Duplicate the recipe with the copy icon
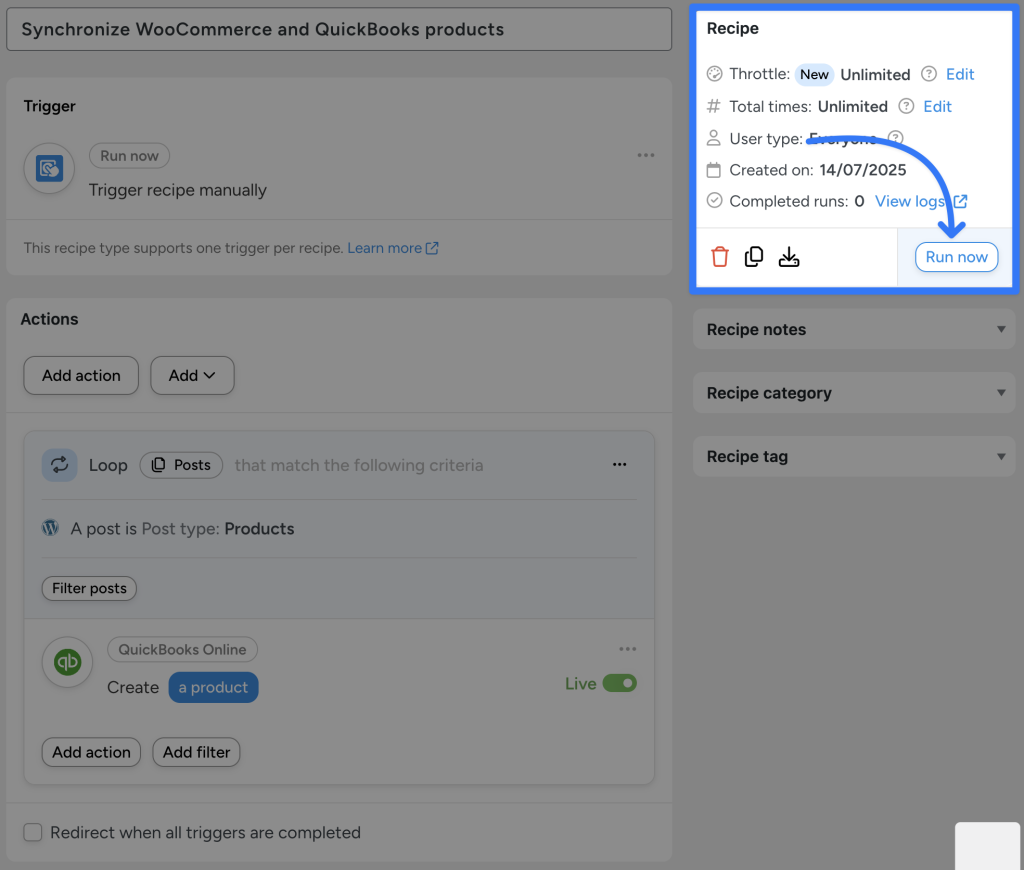 [754, 256]
